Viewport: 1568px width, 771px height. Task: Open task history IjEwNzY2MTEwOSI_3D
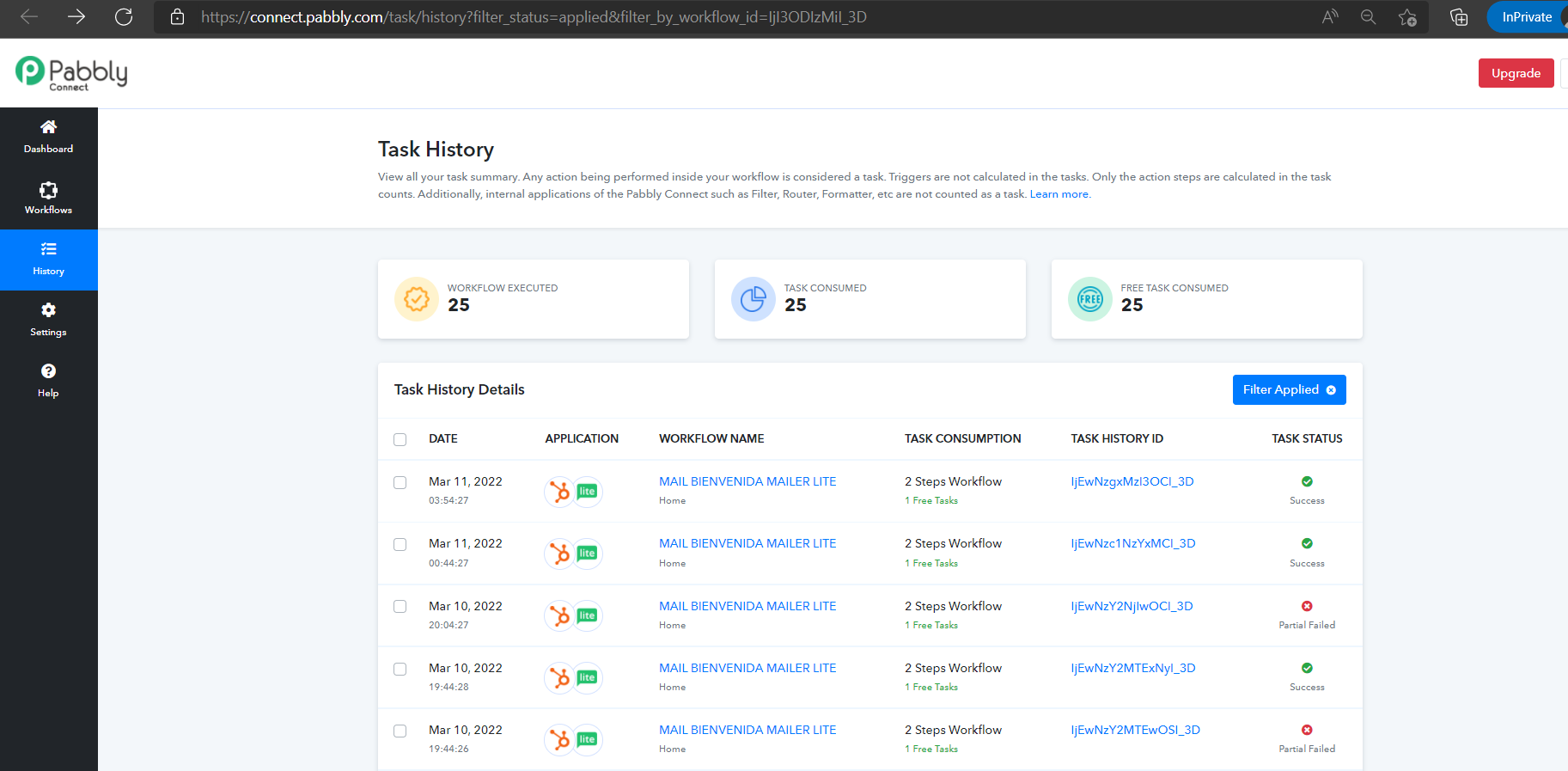[1136, 730]
